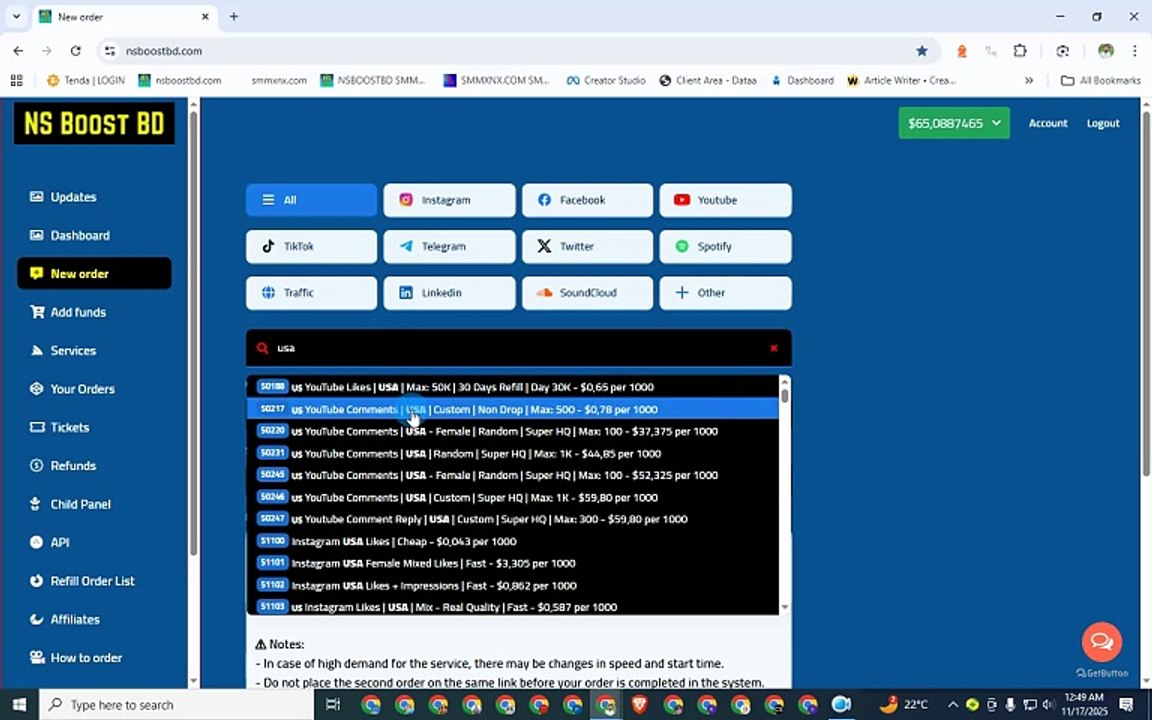Open Your Orders page
The height and width of the screenshot is (720, 1152).
click(x=82, y=389)
